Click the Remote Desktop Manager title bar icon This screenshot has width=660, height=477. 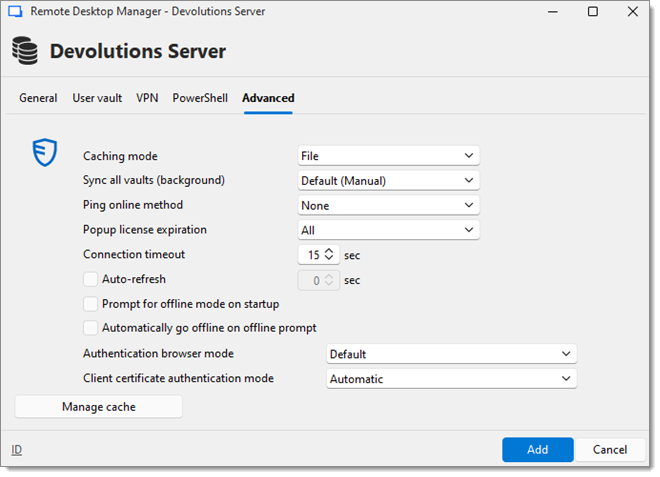click(x=16, y=12)
